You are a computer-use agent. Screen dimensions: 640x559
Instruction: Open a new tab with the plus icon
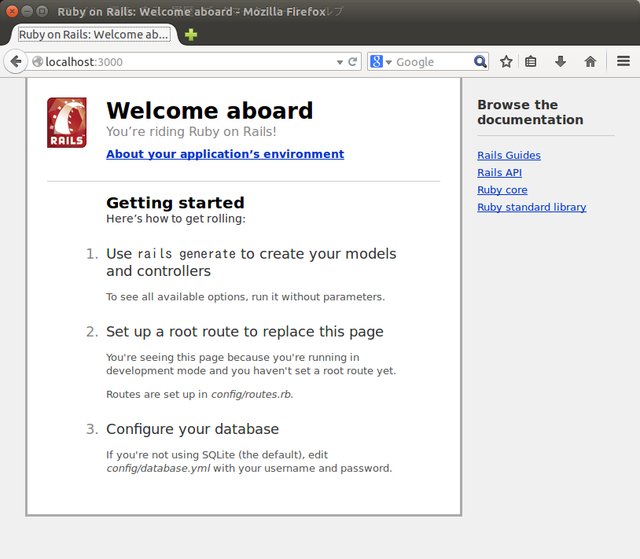pyautogui.click(x=191, y=35)
